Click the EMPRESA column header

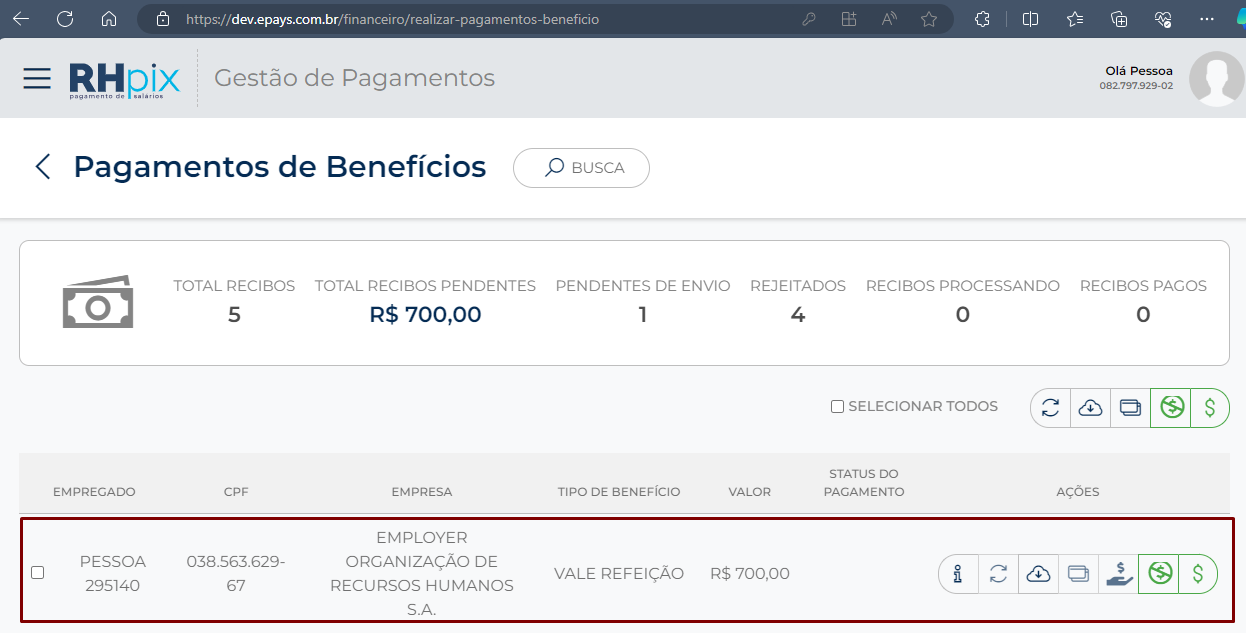coord(422,492)
